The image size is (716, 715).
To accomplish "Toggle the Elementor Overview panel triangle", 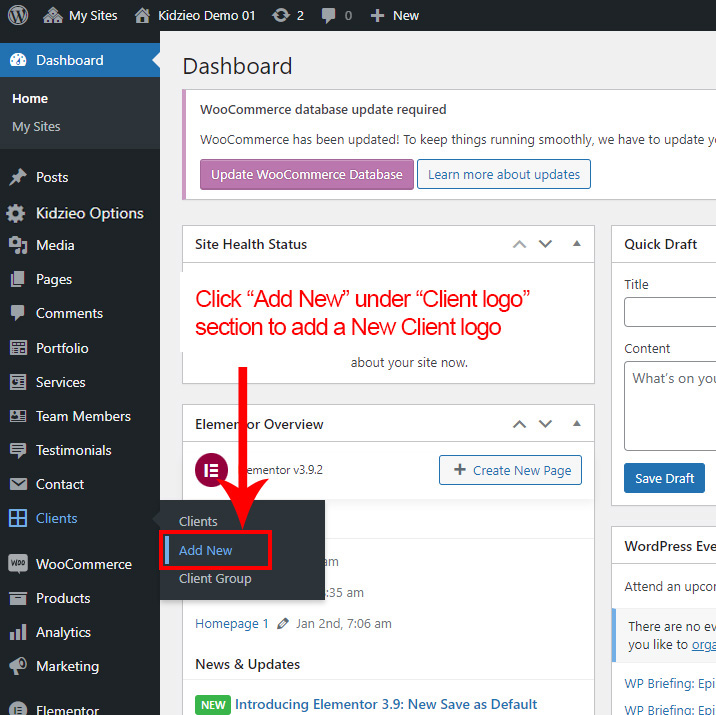I will [576, 424].
